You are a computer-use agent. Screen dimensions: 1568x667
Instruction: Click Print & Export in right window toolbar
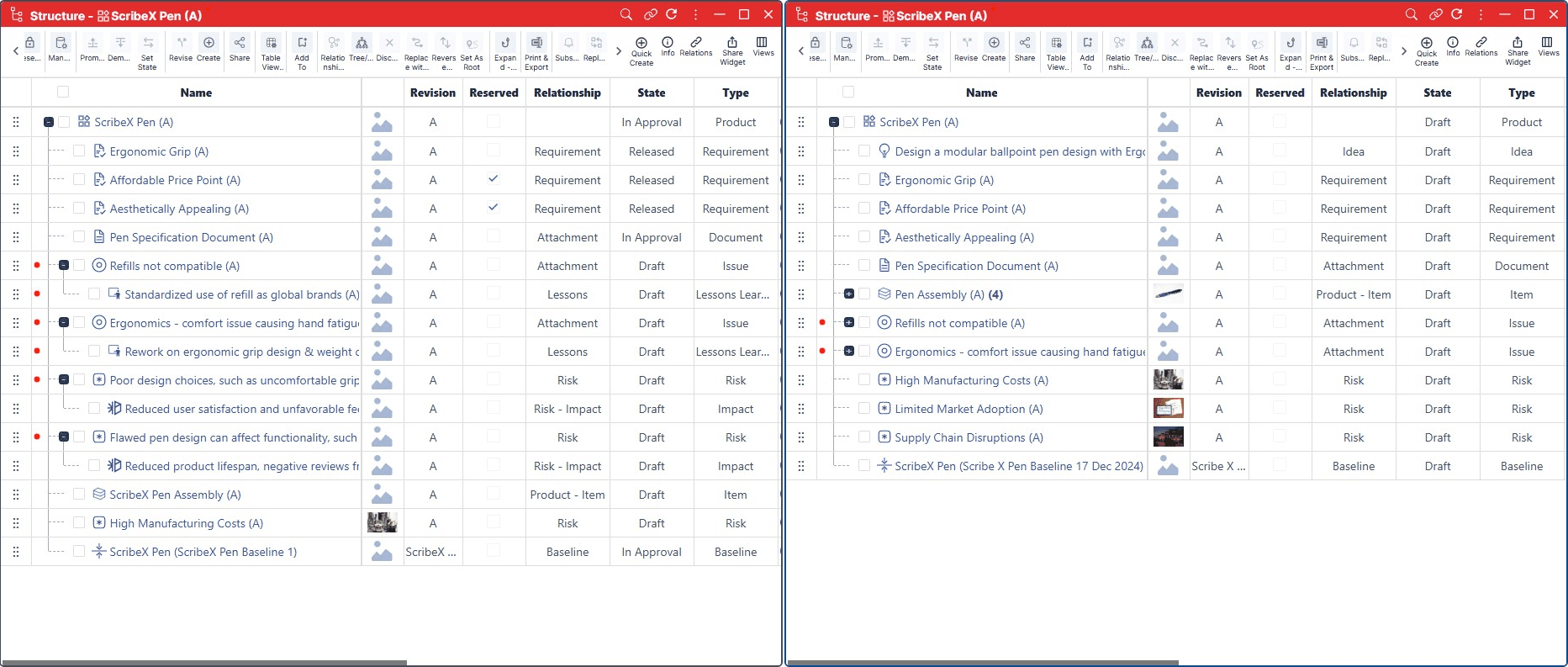click(1322, 51)
